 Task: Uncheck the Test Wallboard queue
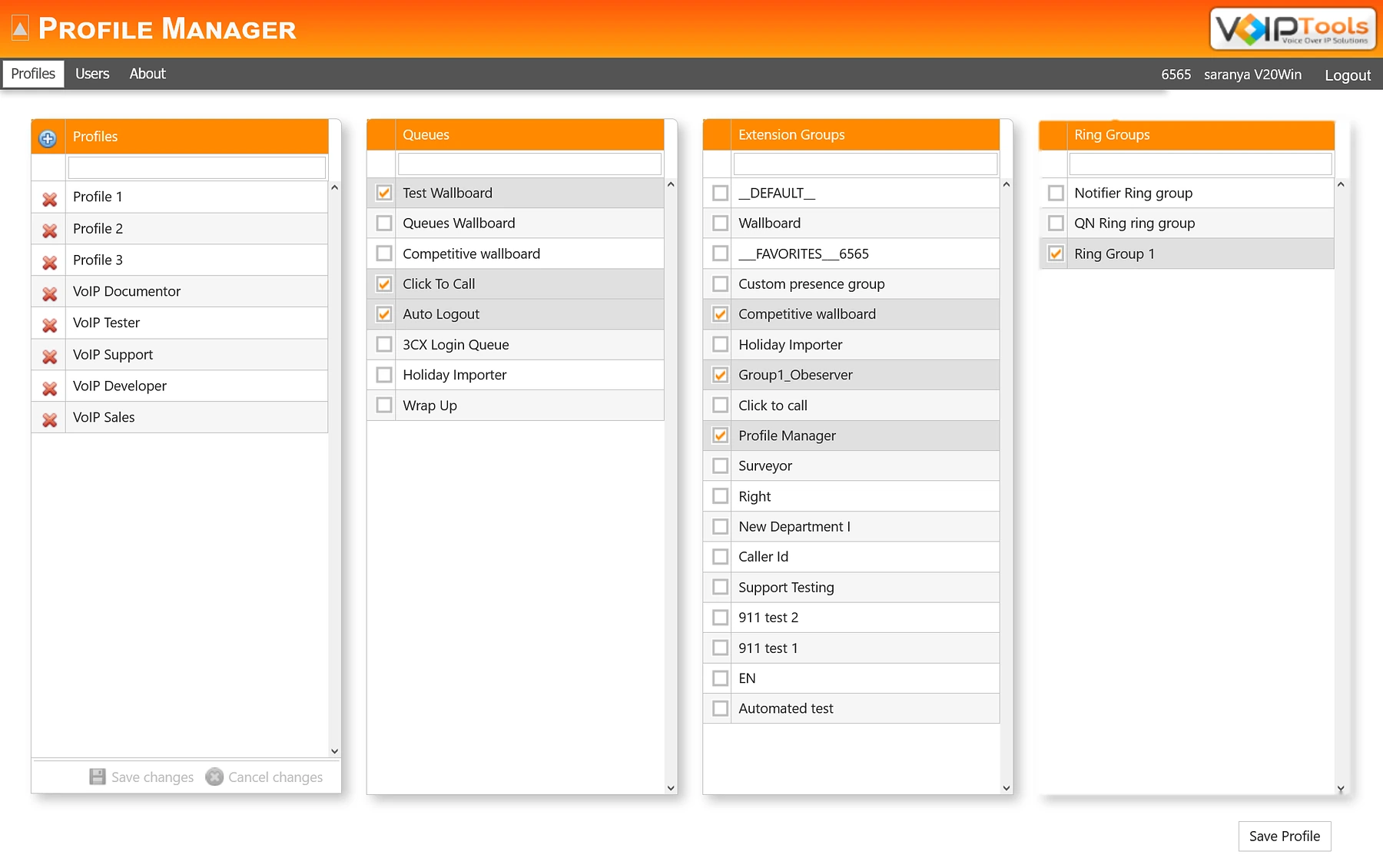pyautogui.click(x=384, y=193)
